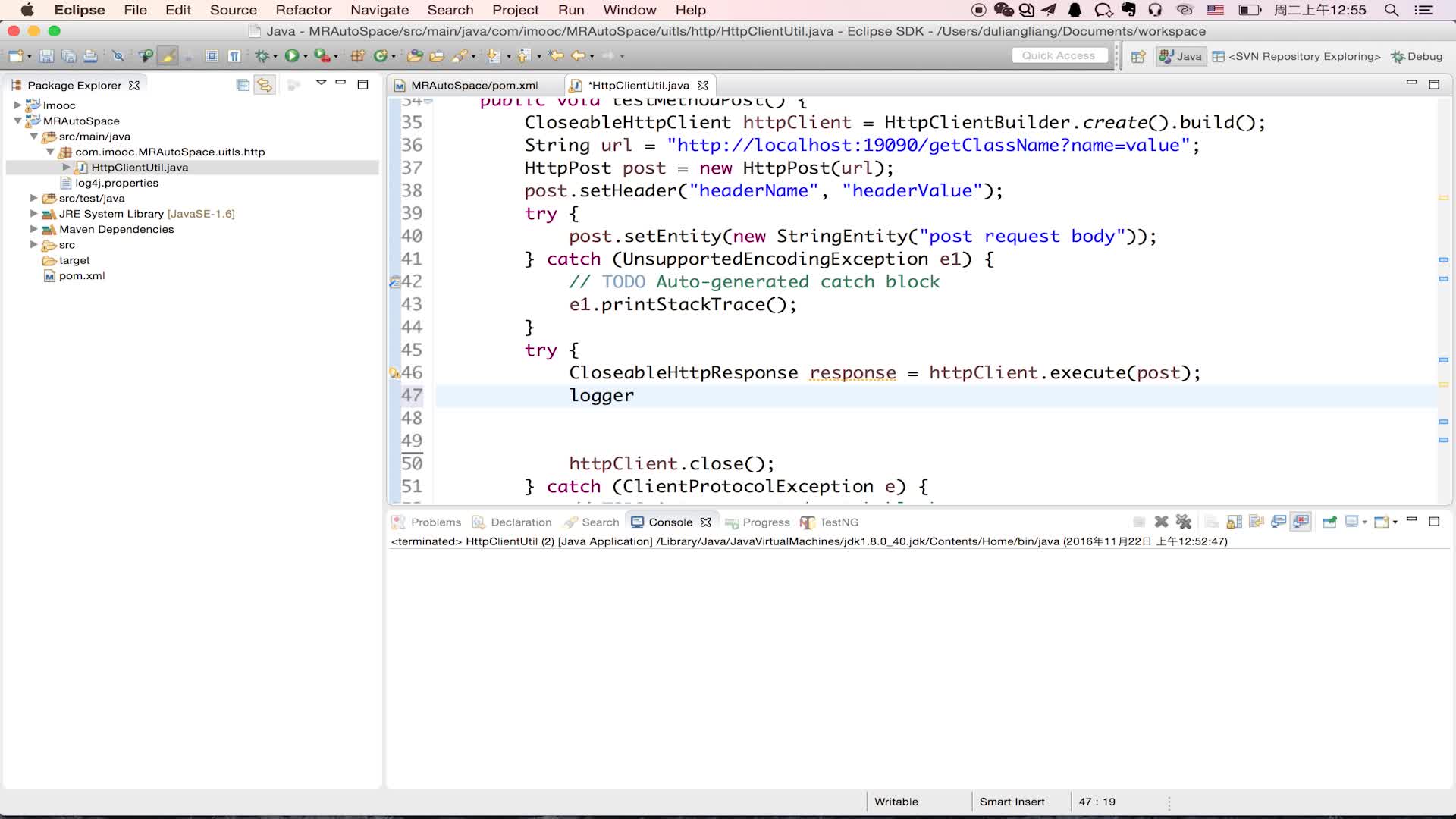
Task: Click the New Java Package icon
Action: 358,56
